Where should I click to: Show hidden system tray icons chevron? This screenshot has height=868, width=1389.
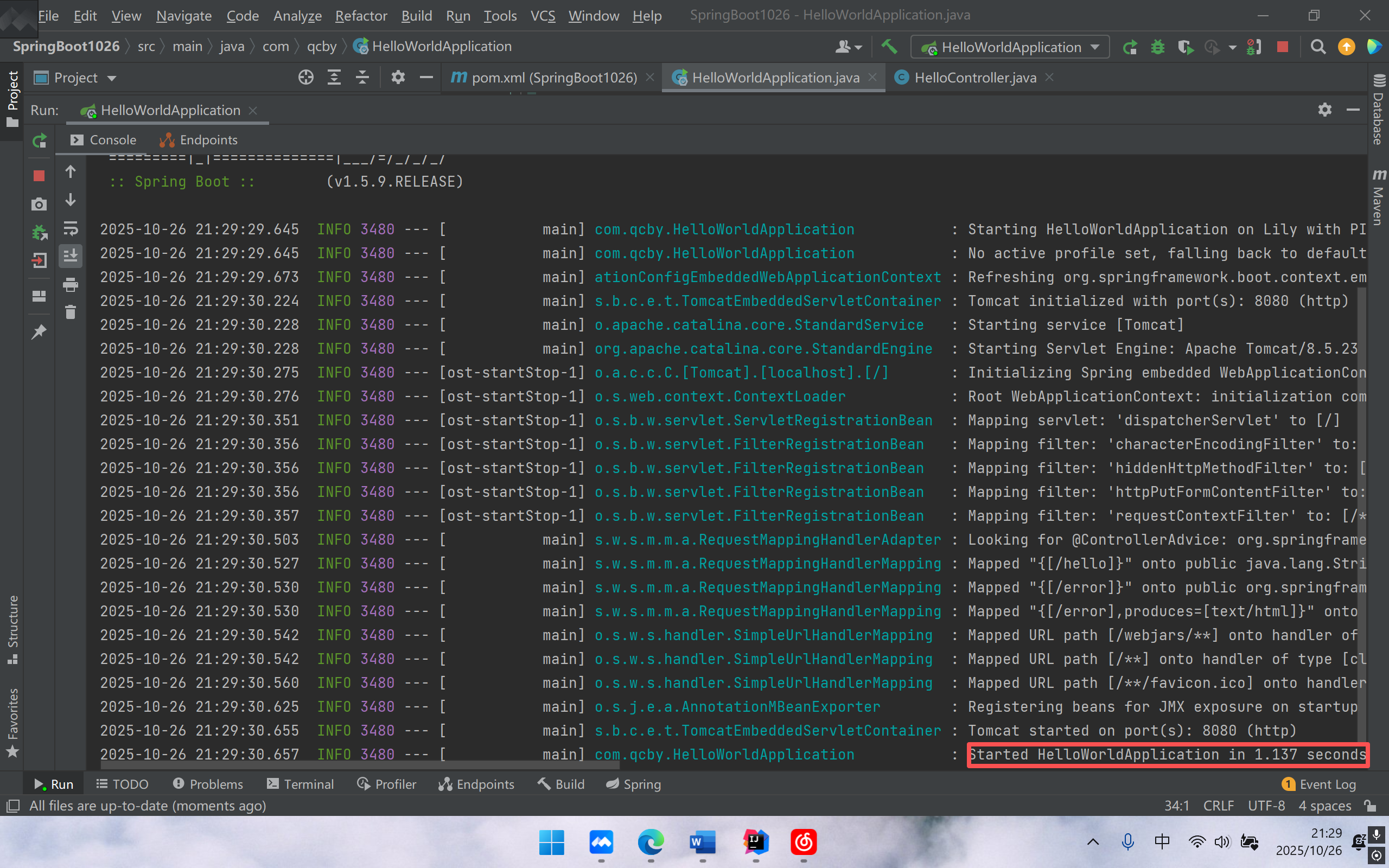point(1093,842)
